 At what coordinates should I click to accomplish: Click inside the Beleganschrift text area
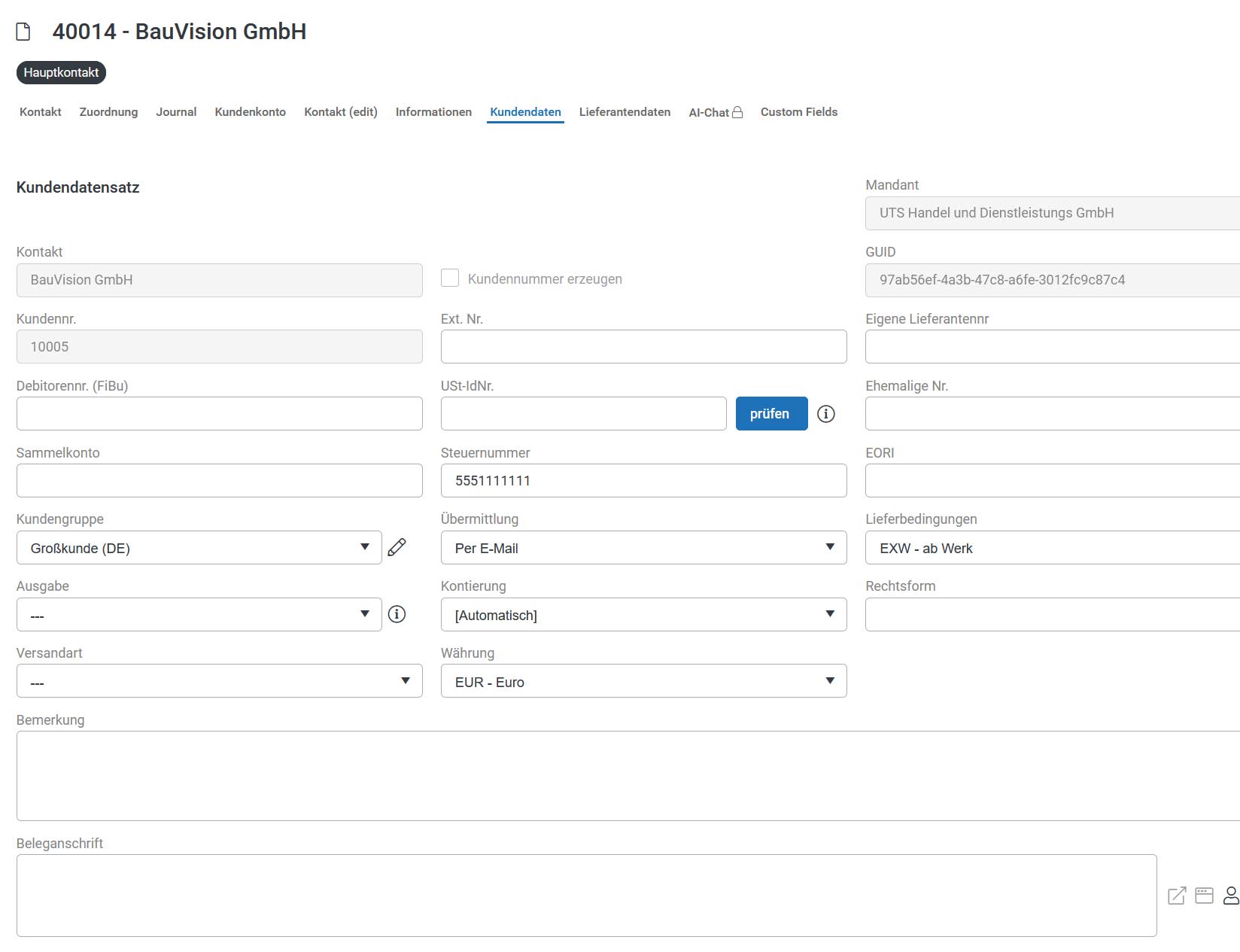coord(586,896)
